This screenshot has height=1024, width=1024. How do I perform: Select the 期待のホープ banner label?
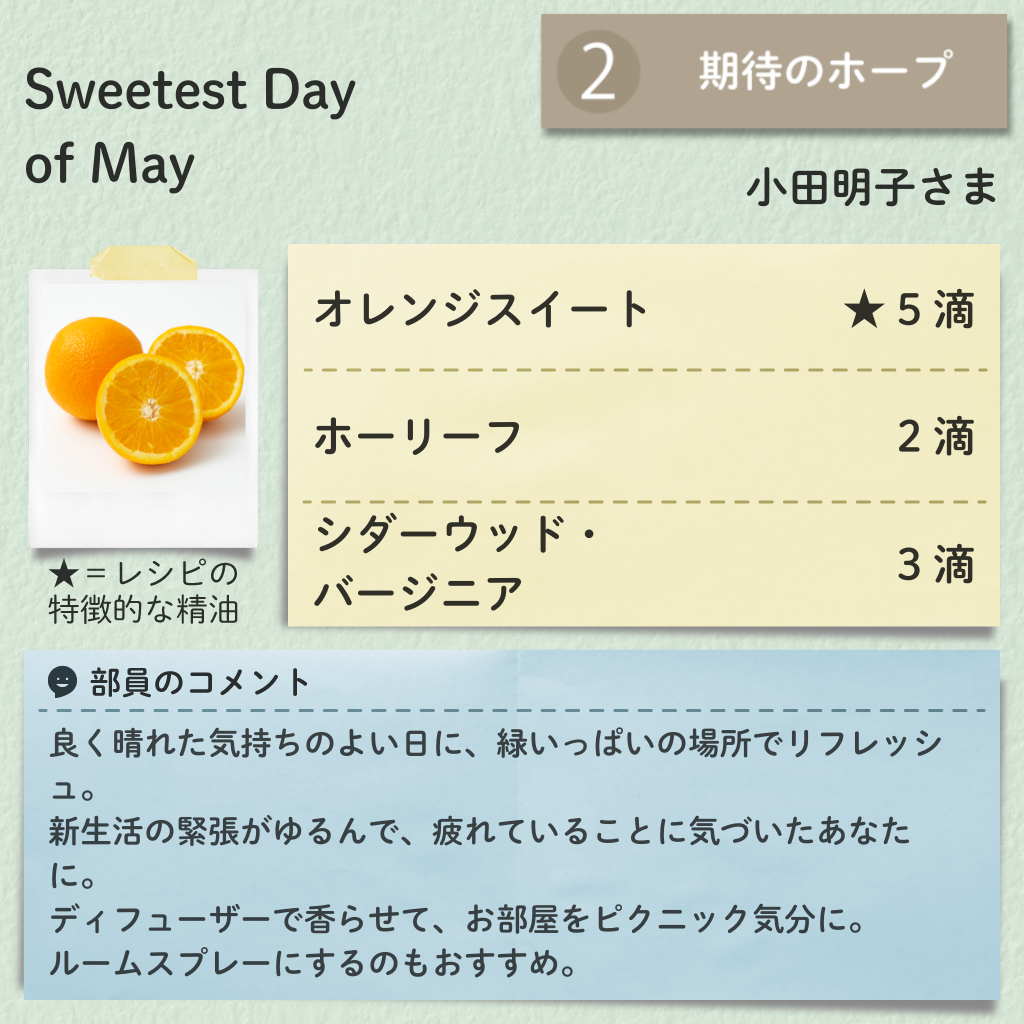click(825, 71)
